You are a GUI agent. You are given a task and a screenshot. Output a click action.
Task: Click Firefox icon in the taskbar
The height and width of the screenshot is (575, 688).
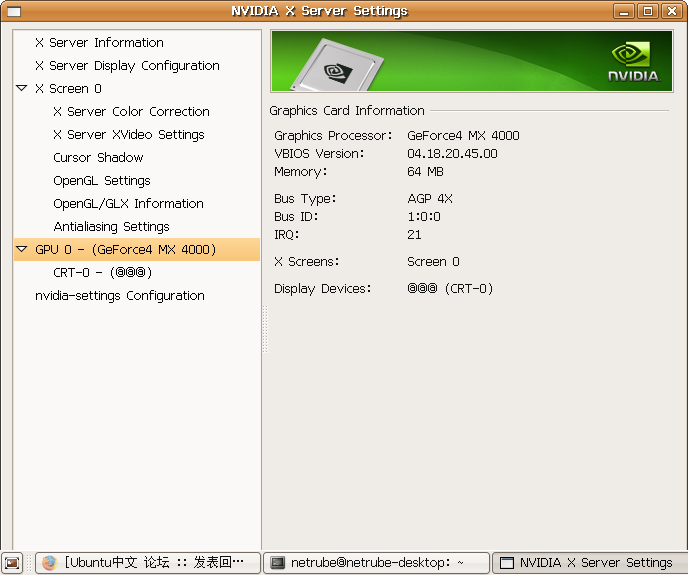[x=50, y=563]
